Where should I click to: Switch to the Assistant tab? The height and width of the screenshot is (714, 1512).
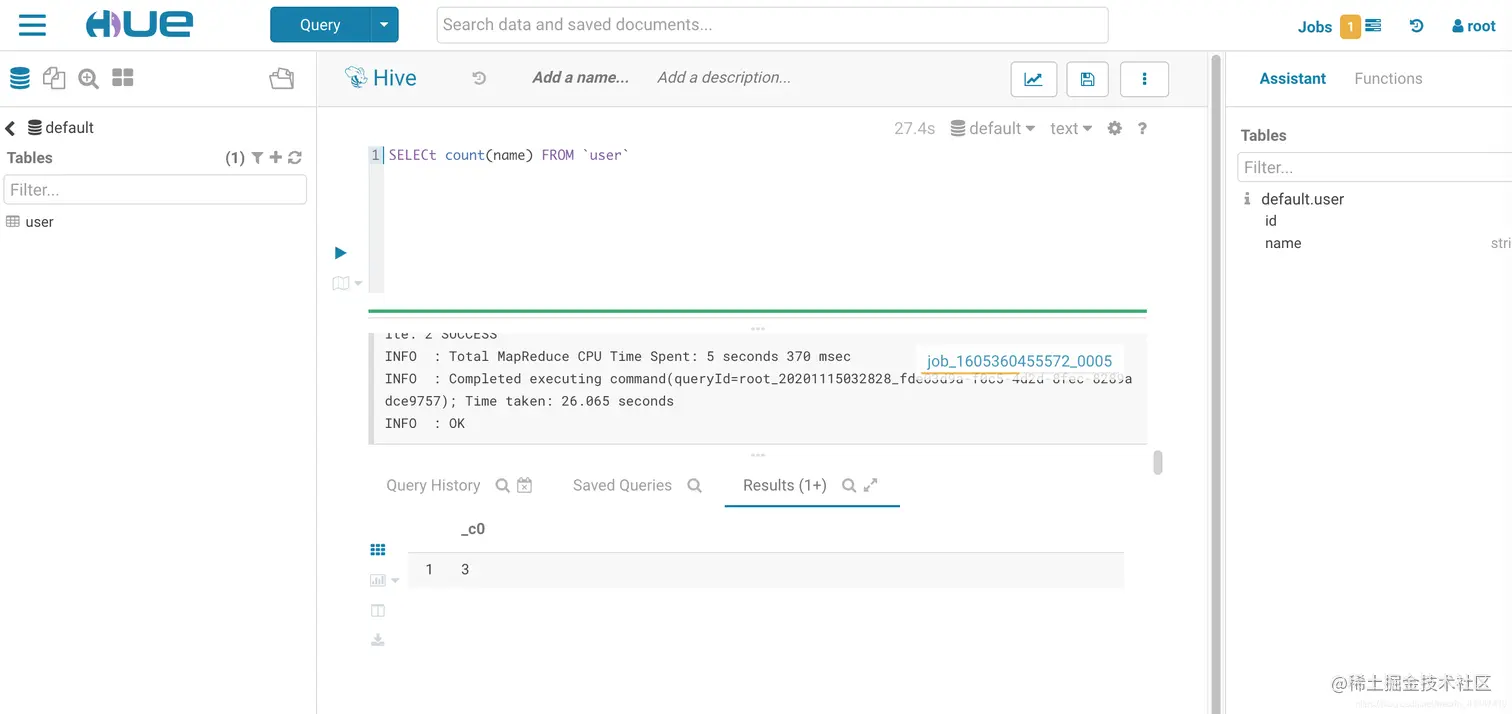pyautogui.click(x=1292, y=78)
